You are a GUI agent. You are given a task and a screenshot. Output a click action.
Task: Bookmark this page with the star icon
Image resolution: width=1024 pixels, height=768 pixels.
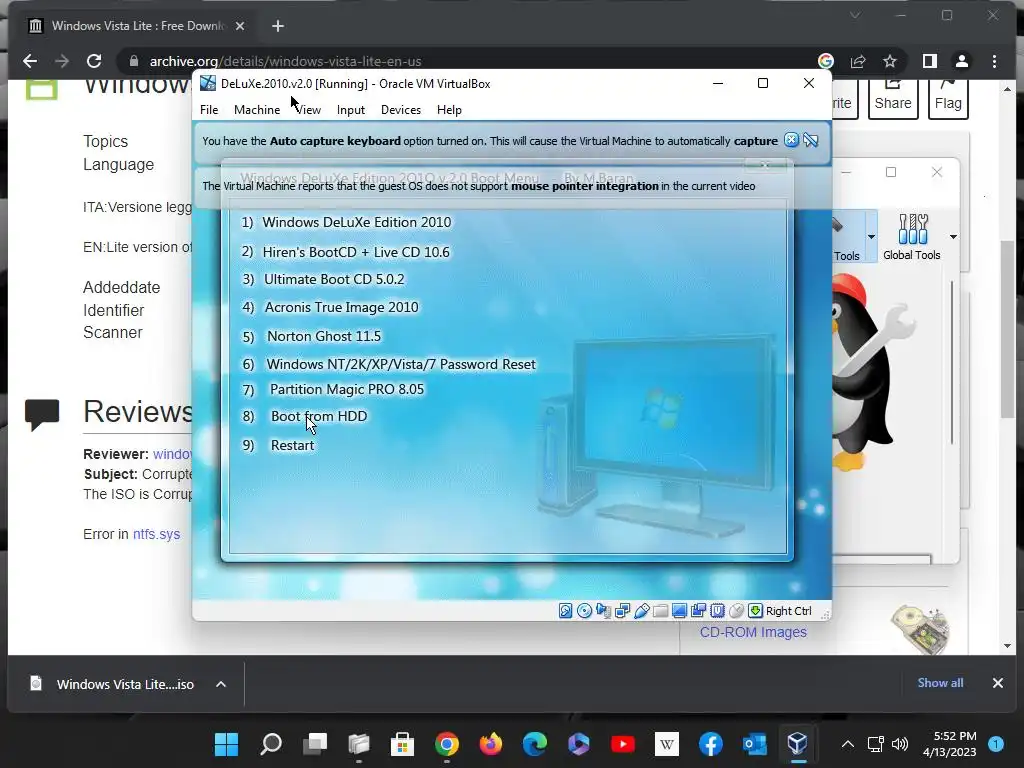(x=889, y=61)
